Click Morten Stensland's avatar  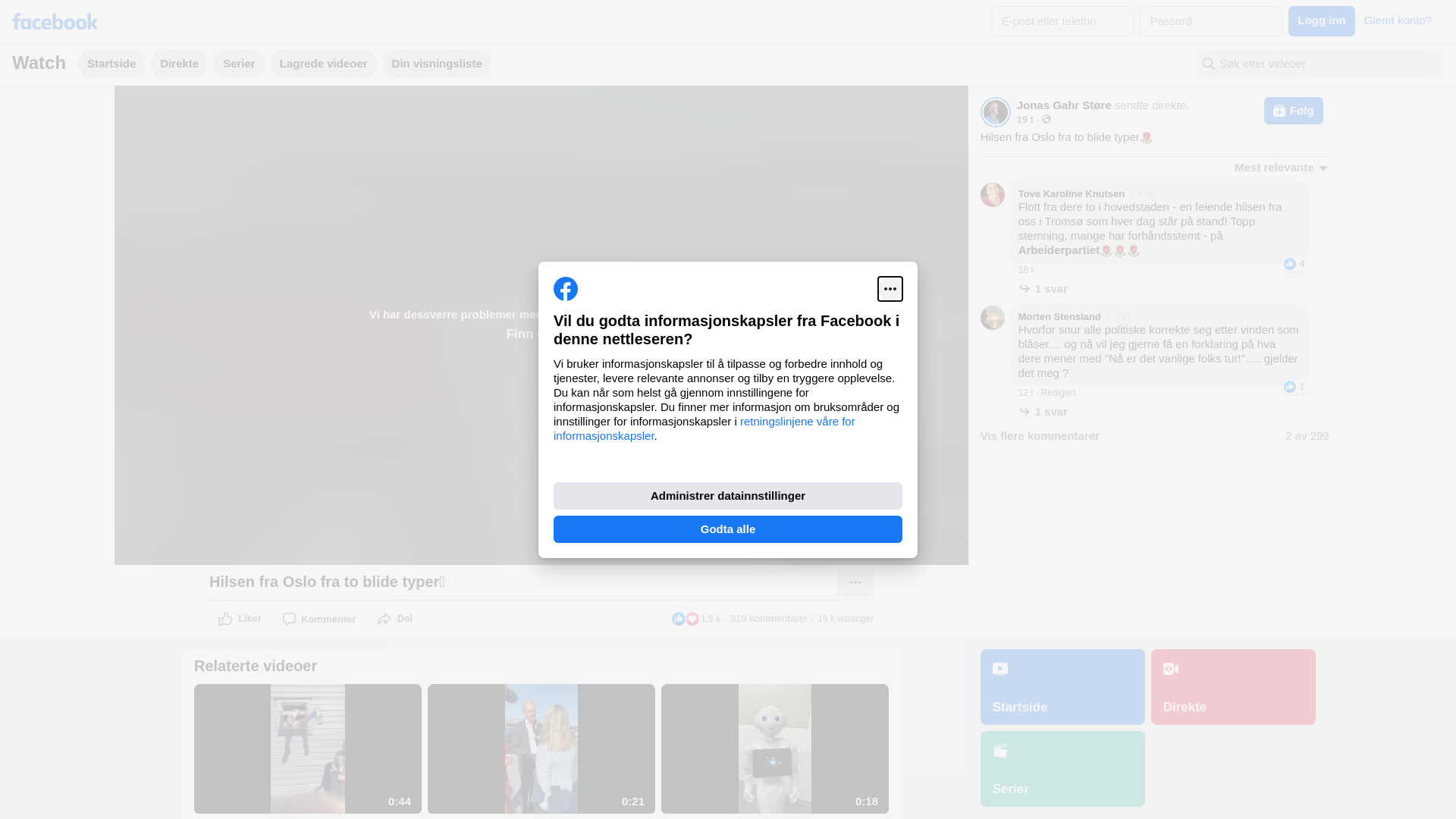pos(992,318)
